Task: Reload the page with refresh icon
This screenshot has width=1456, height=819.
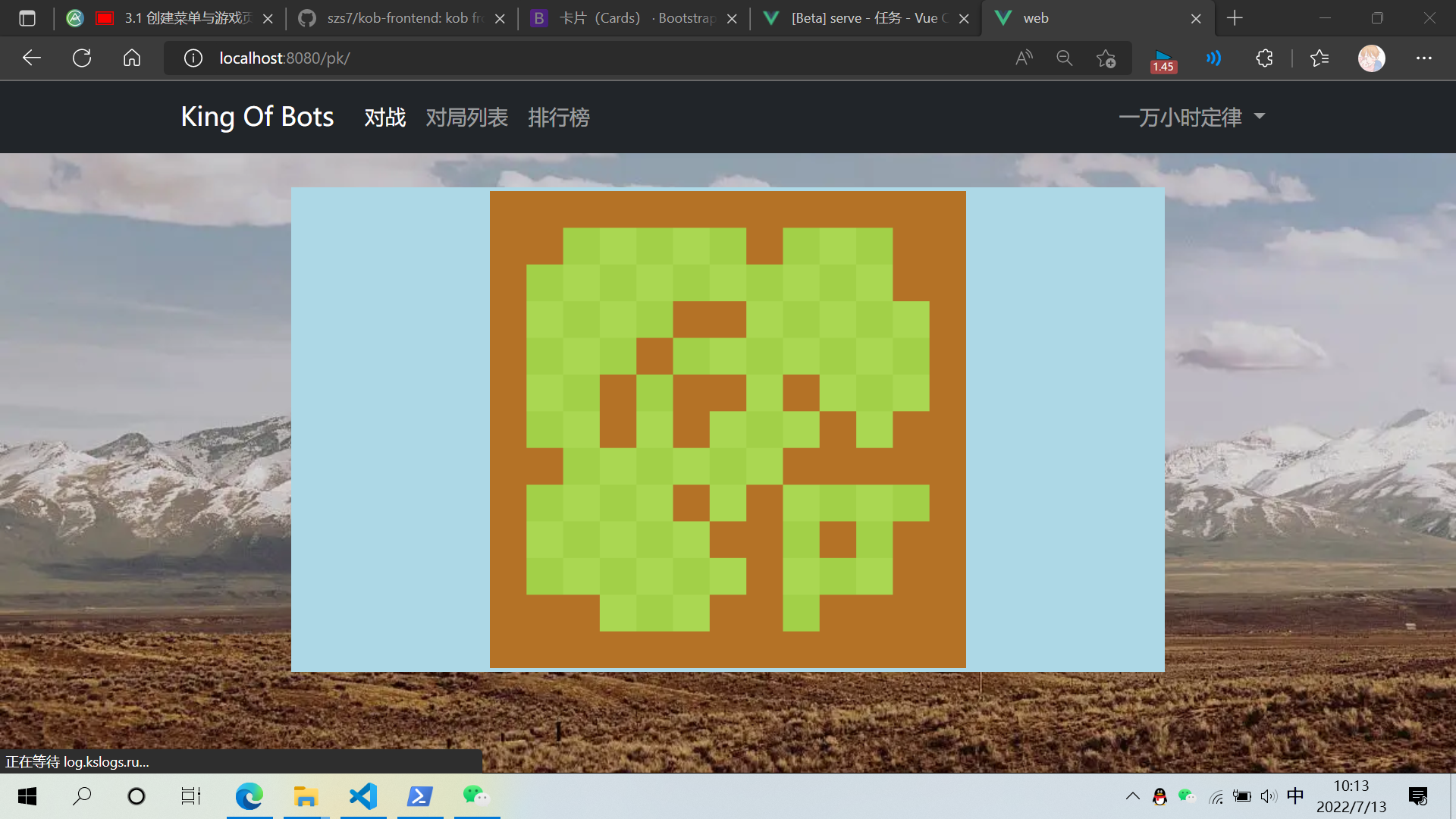Action: pos(82,58)
